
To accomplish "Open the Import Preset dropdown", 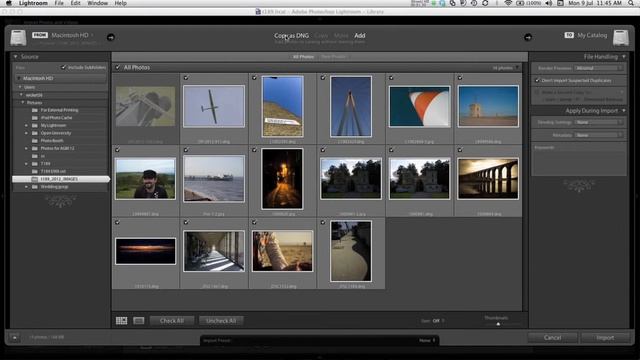I will 427,340.
